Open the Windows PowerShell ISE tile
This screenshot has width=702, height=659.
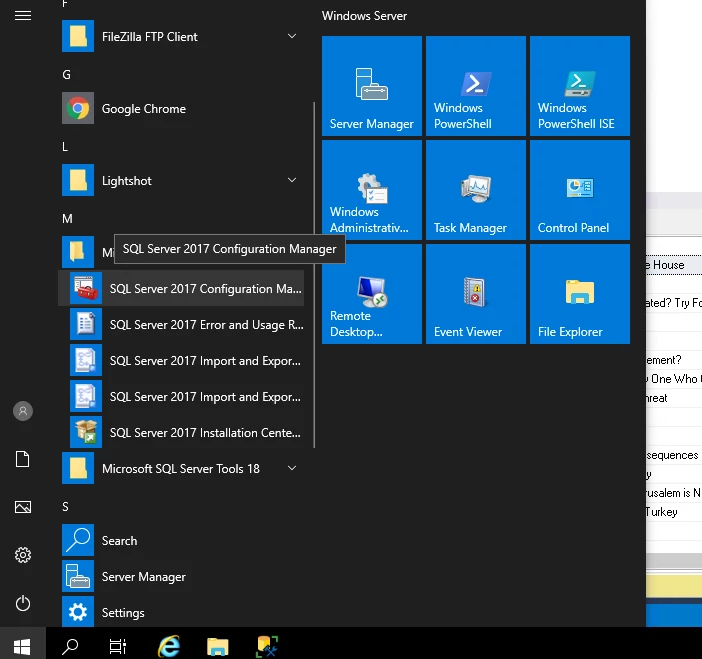point(580,86)
